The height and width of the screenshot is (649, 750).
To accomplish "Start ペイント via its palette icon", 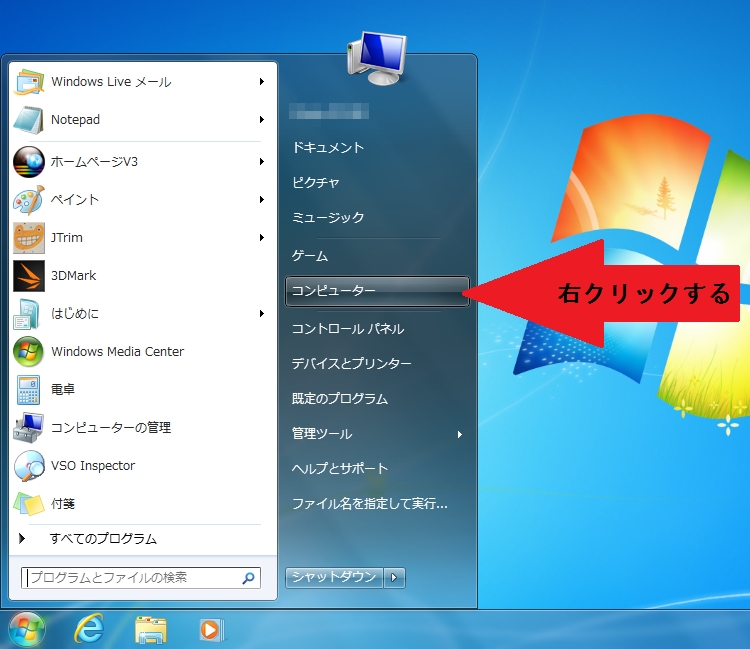I will 29,199.
